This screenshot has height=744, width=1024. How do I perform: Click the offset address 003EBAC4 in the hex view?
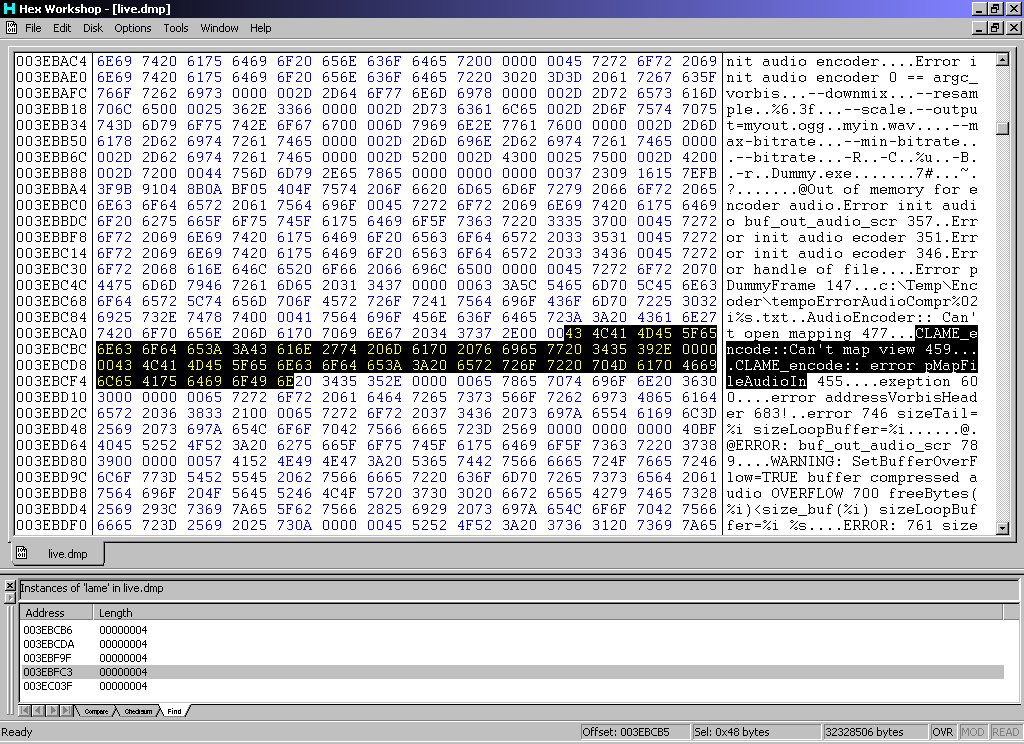point(52,61)
